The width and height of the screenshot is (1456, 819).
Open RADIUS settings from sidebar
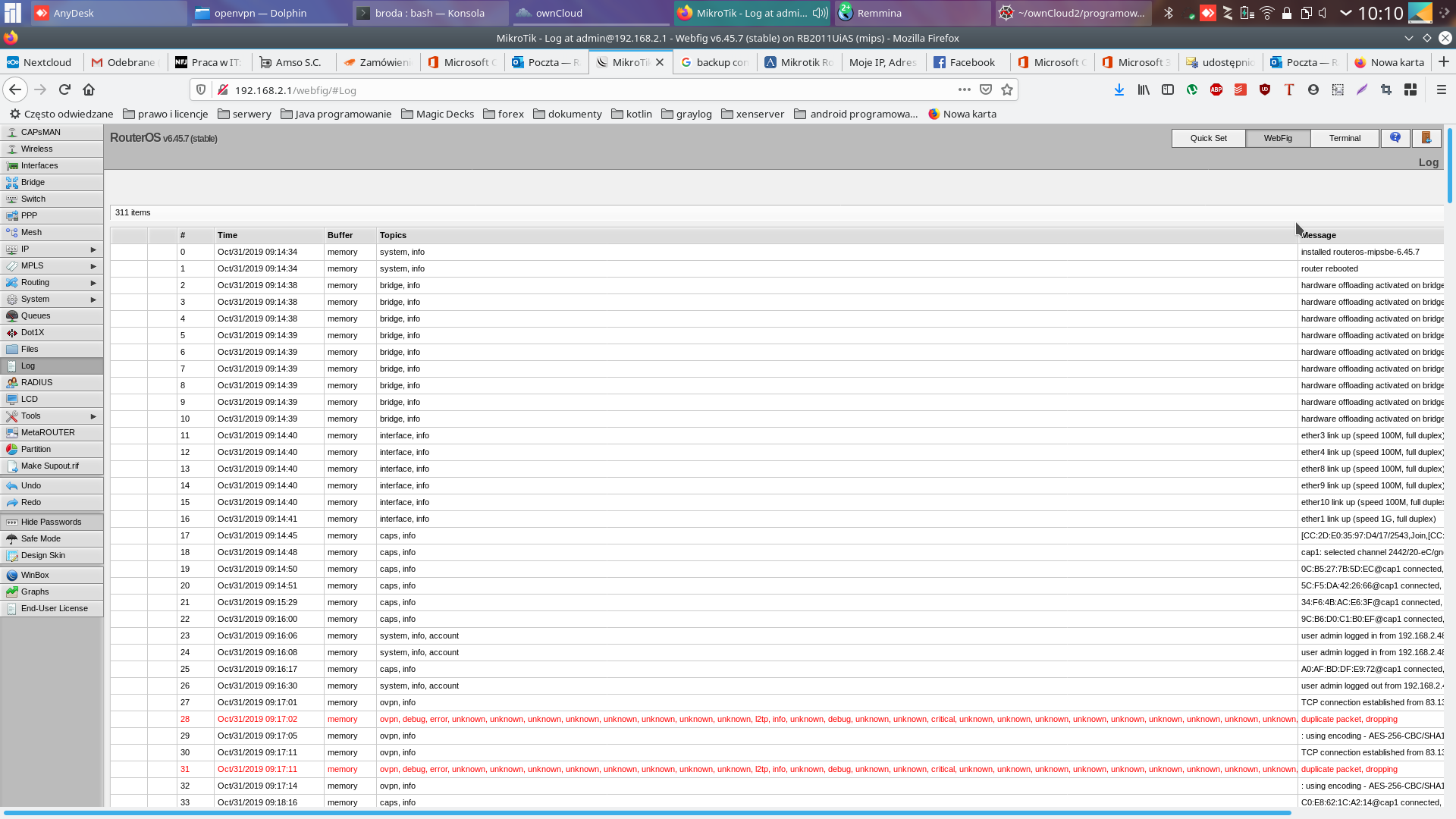click(36, 383)
